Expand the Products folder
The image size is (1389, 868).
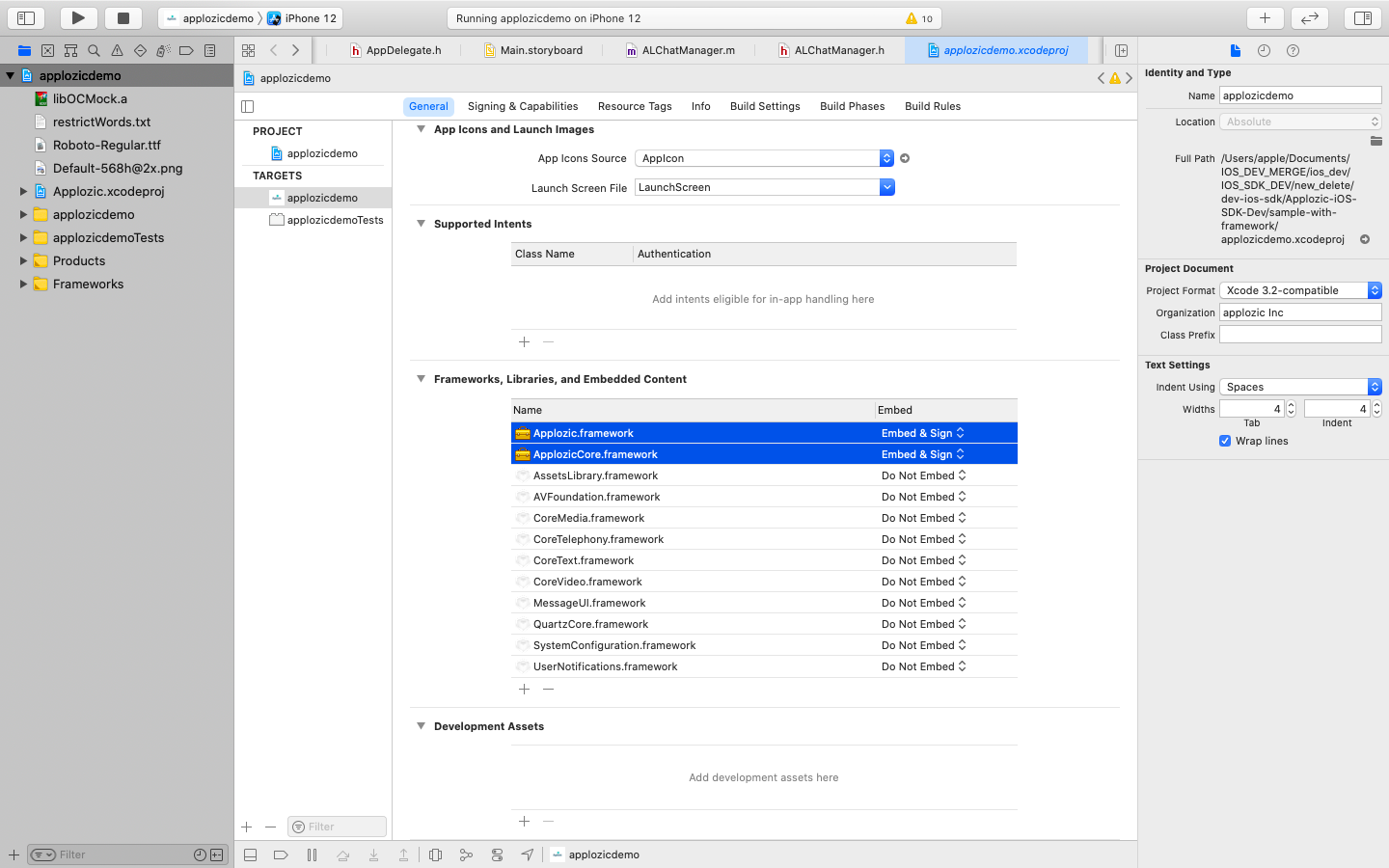23,260
